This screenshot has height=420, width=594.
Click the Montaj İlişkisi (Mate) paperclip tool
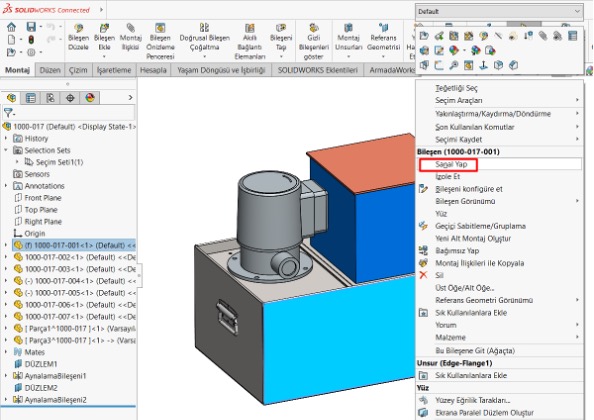pyautogui.click(x=130, y=37)
